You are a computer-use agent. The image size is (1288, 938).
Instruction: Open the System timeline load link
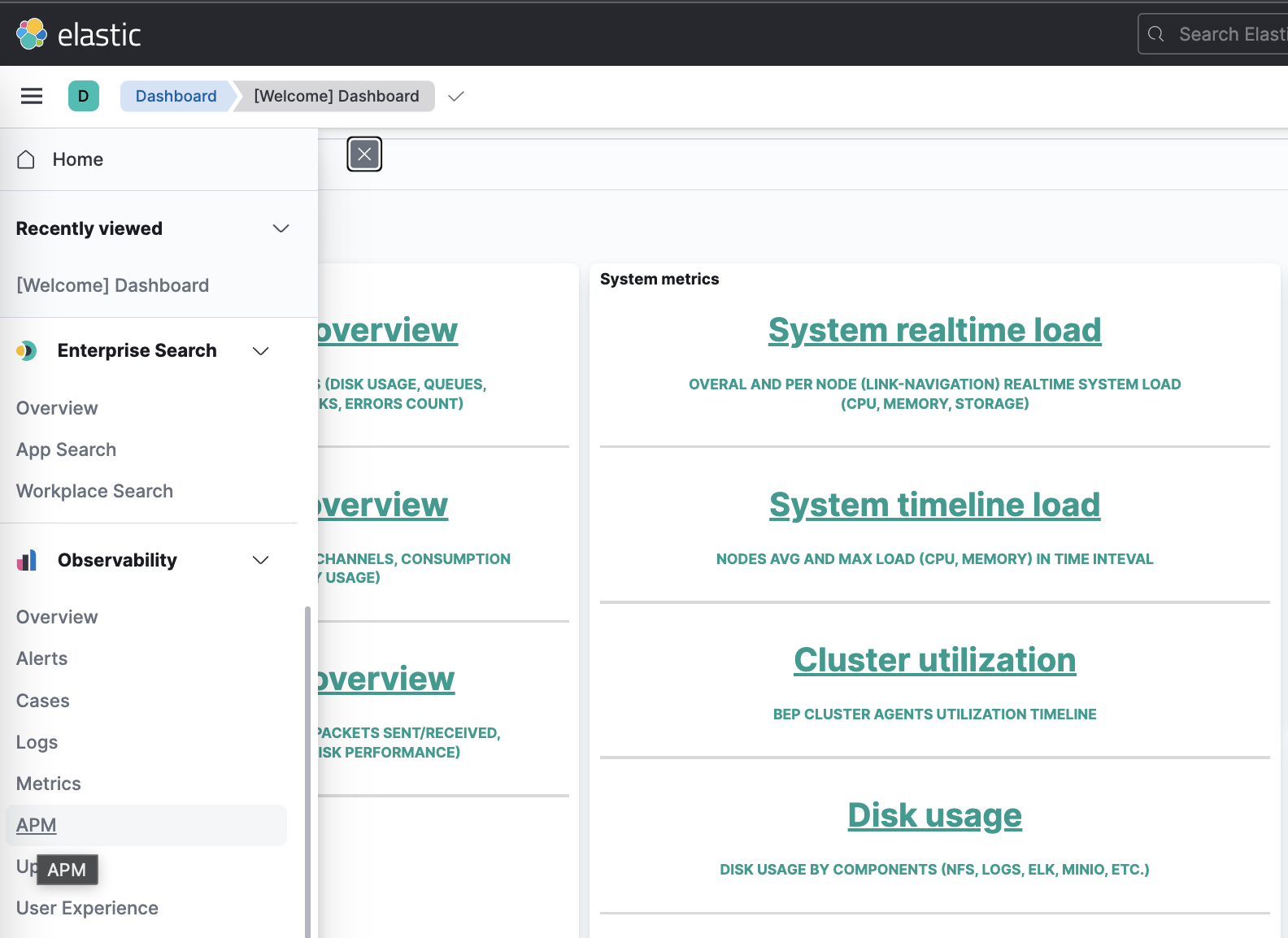(x=935, y=505)
